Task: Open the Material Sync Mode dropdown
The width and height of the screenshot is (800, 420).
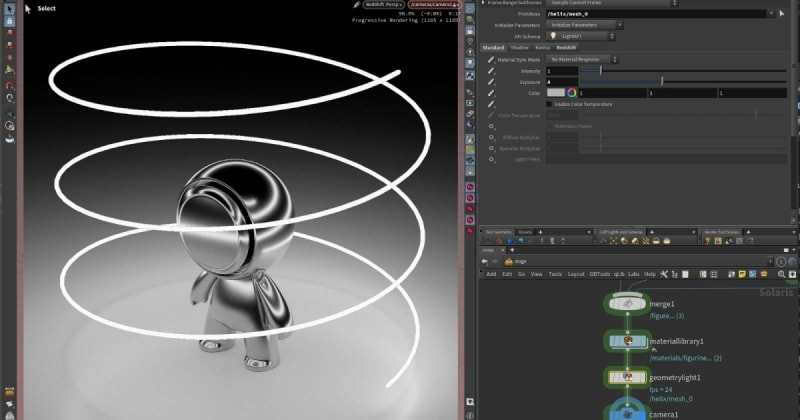Action: click(x=583, y=60)
